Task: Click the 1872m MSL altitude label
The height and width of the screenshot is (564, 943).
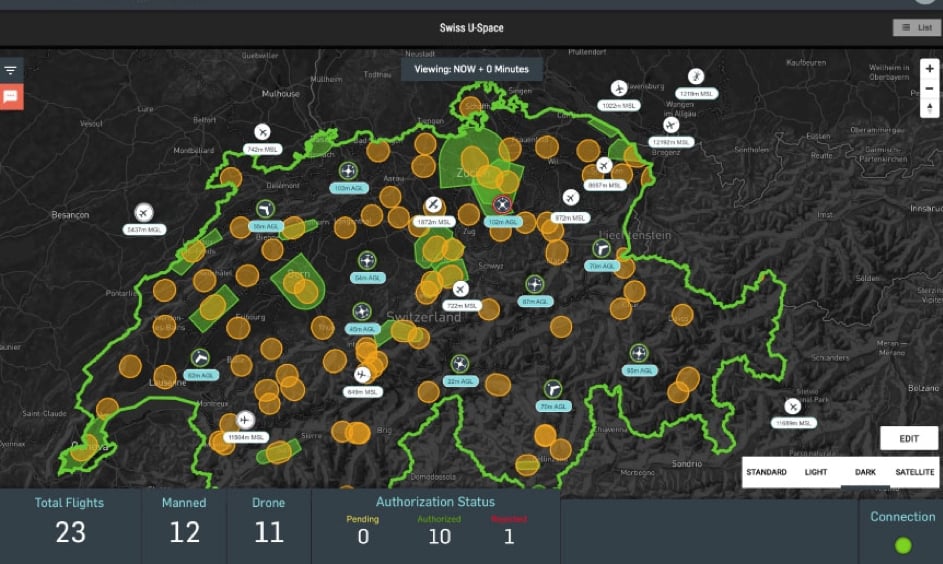Action: pyautogui.click(x=434, y=222)
